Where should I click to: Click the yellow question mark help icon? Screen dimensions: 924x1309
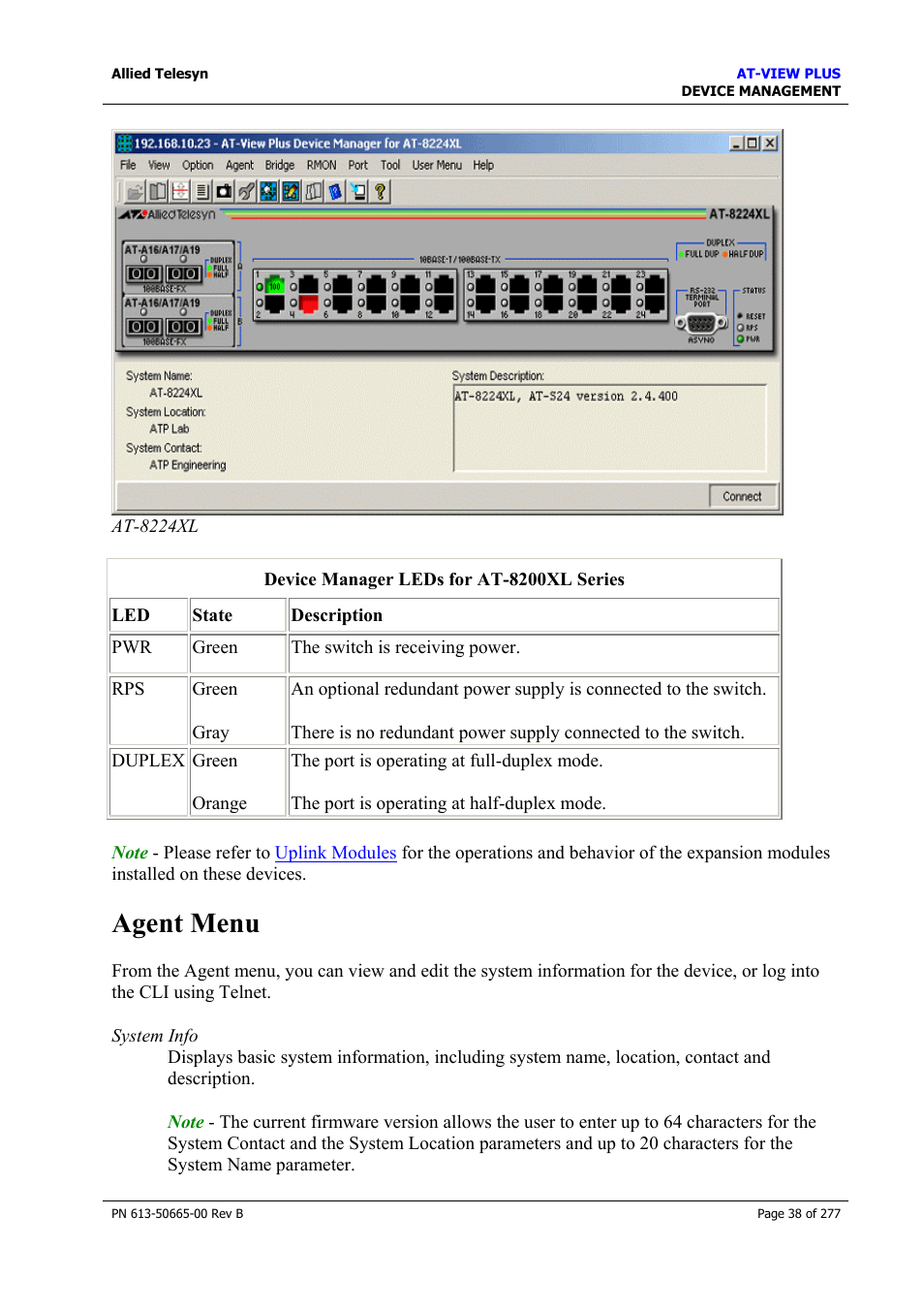tap(380, 192)
